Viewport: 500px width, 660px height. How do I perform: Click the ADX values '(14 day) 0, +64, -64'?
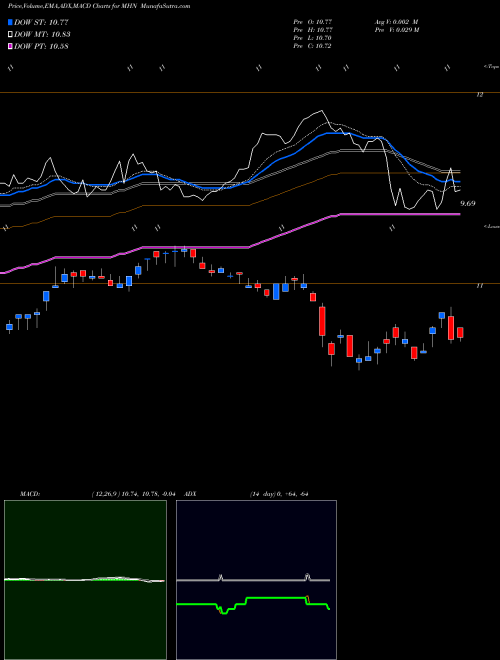(x=279, y=494)
